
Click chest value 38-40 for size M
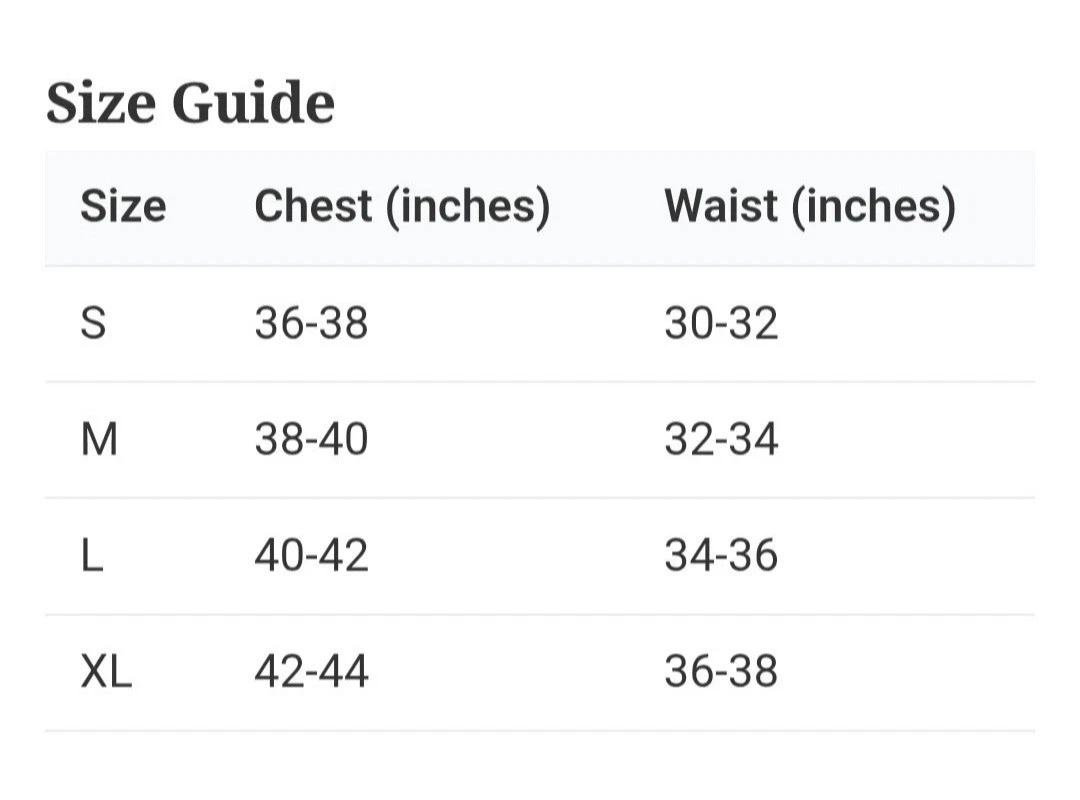click(x=311, y=439)
